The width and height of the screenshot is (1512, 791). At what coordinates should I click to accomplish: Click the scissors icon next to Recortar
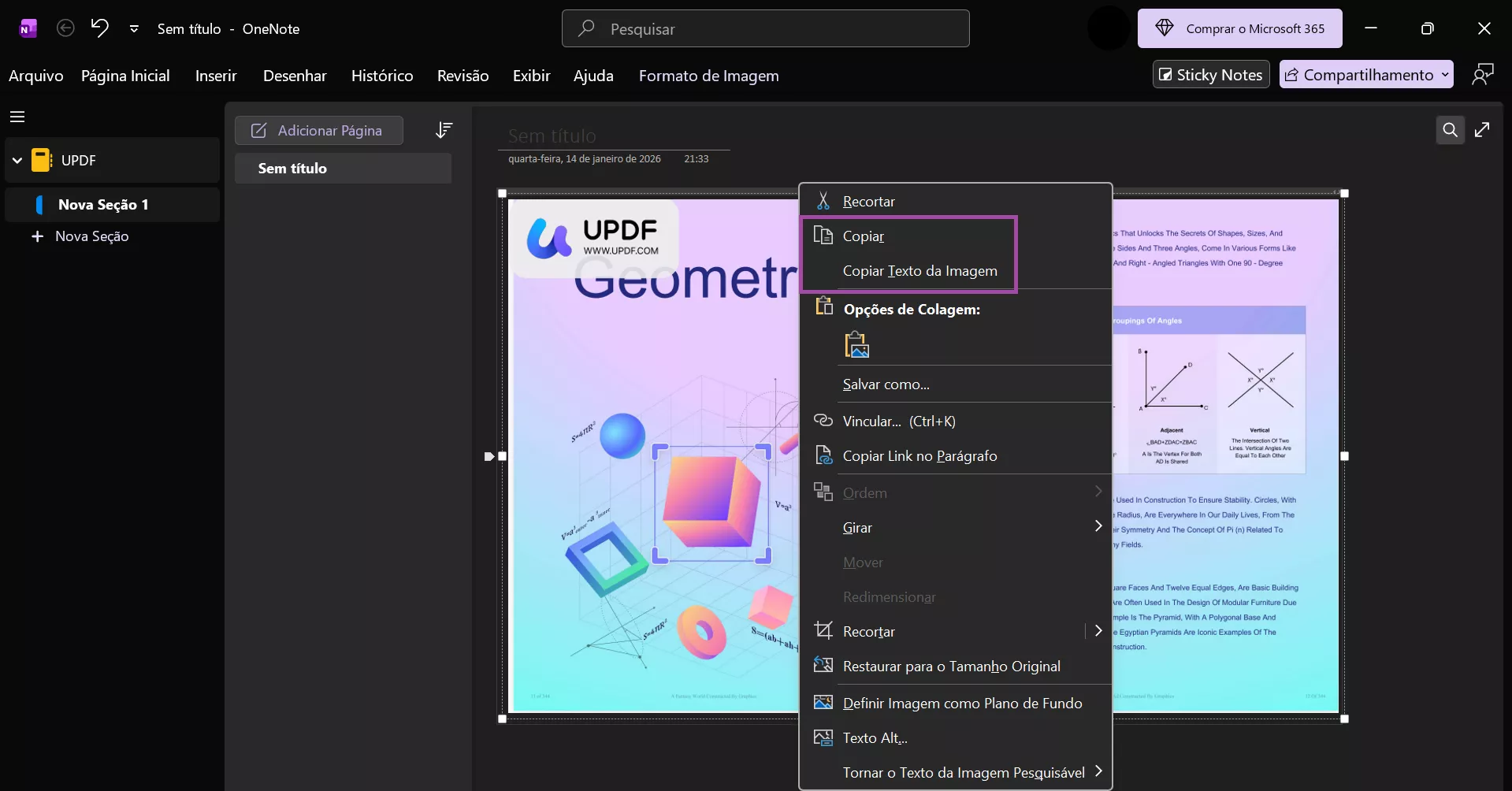(x=823, y=201)
